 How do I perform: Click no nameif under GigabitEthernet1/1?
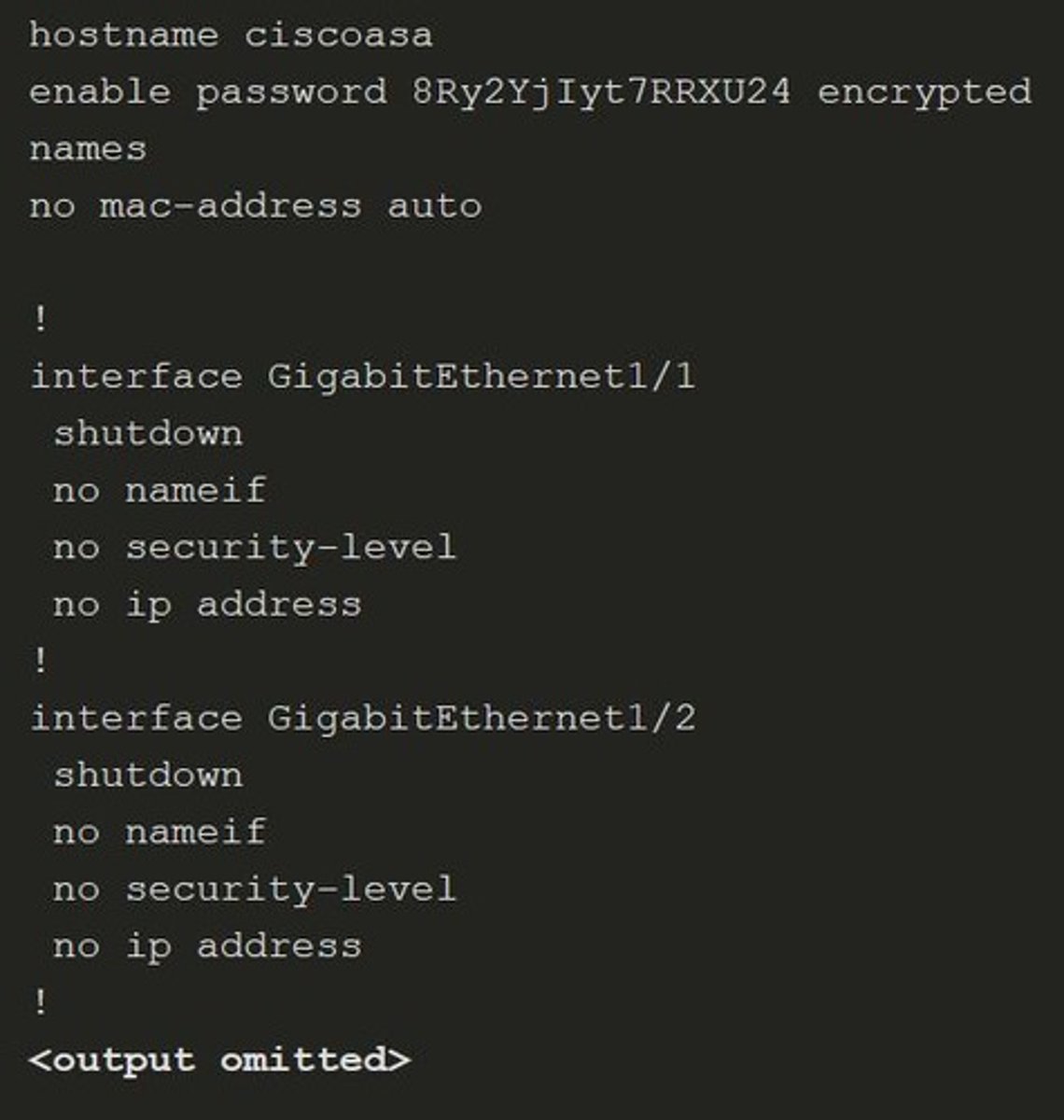pyautogui.click(x=160, y=490)
